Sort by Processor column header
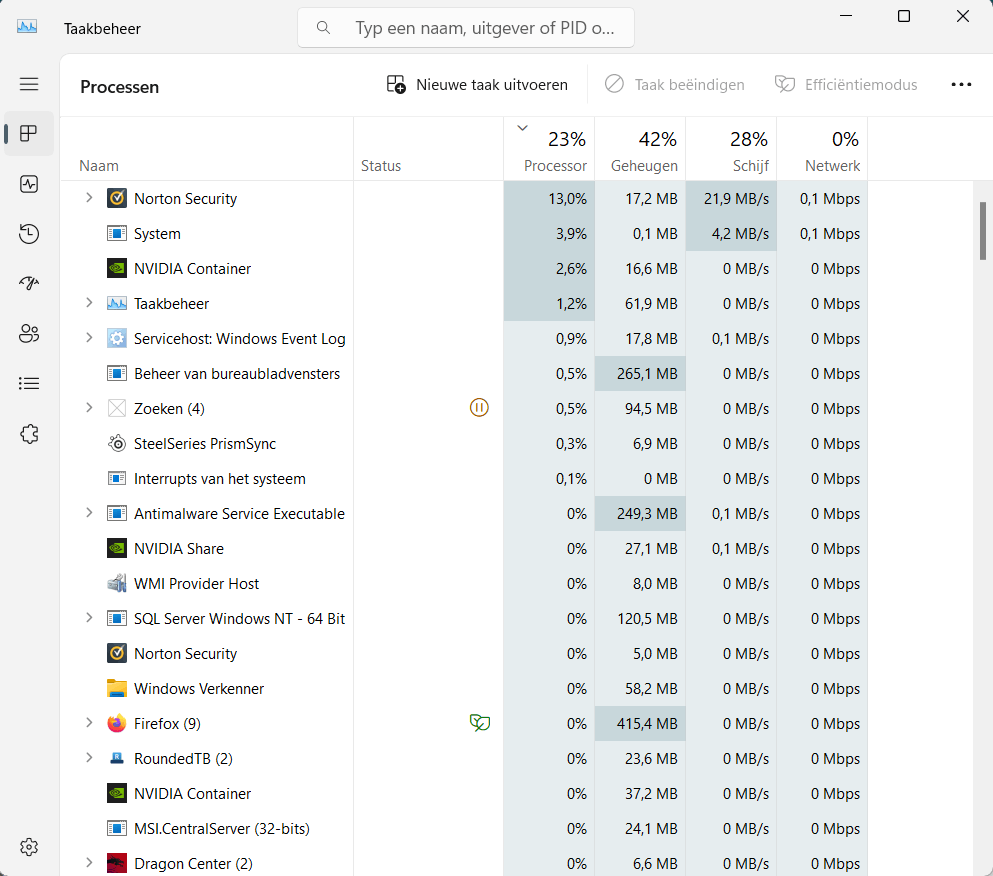This screenshot has width=993, height=876. point(549,149)
